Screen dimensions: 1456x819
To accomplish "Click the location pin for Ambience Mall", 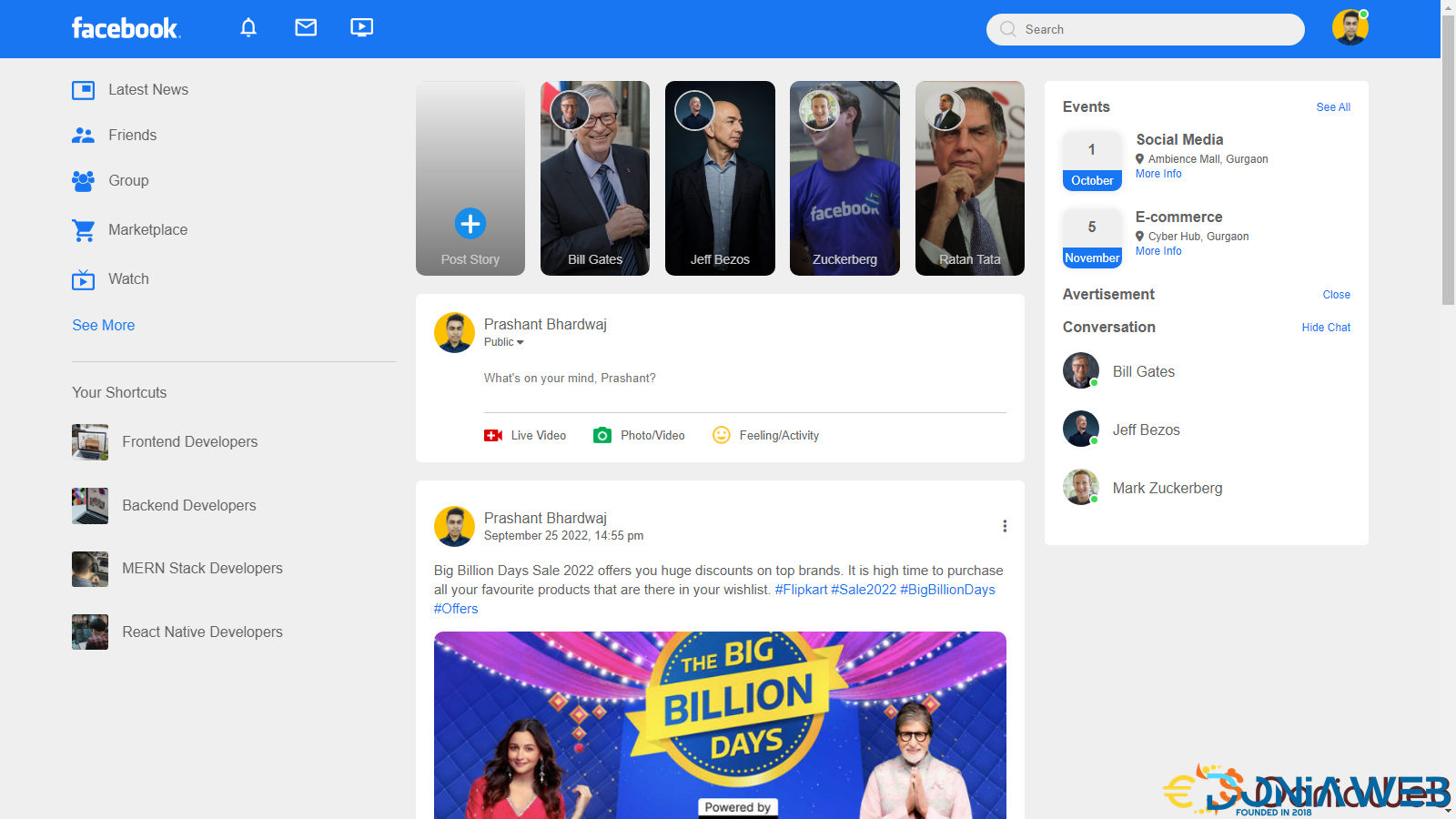I will point(1139,159).
